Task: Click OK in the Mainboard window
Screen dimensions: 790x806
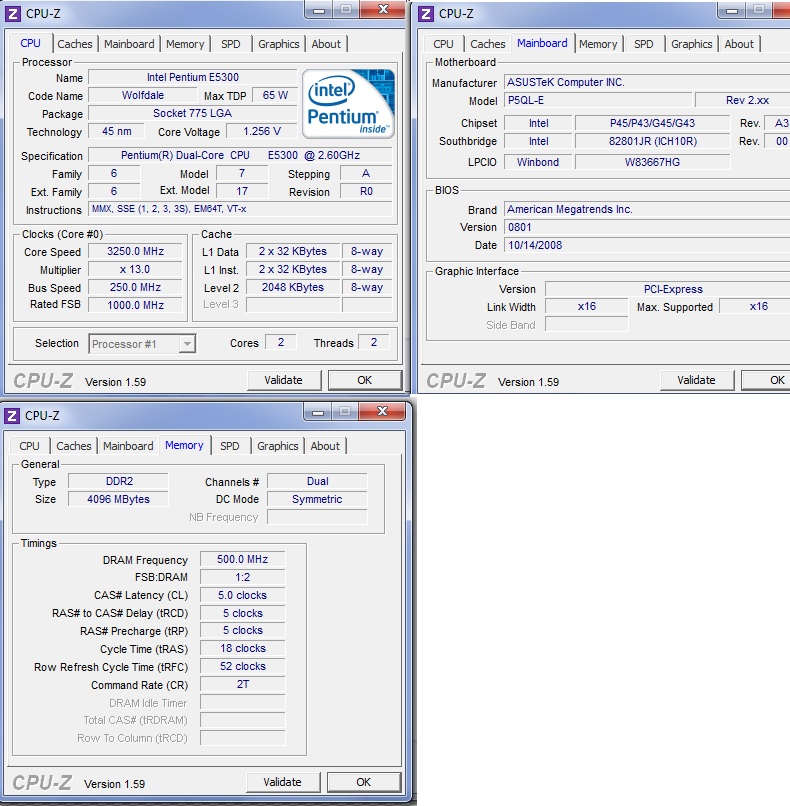Action: pos(766,380)
